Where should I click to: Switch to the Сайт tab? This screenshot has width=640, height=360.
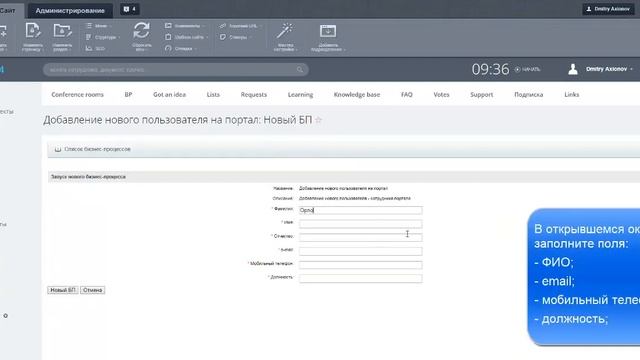pyautogui.click(x=9, y=11)
